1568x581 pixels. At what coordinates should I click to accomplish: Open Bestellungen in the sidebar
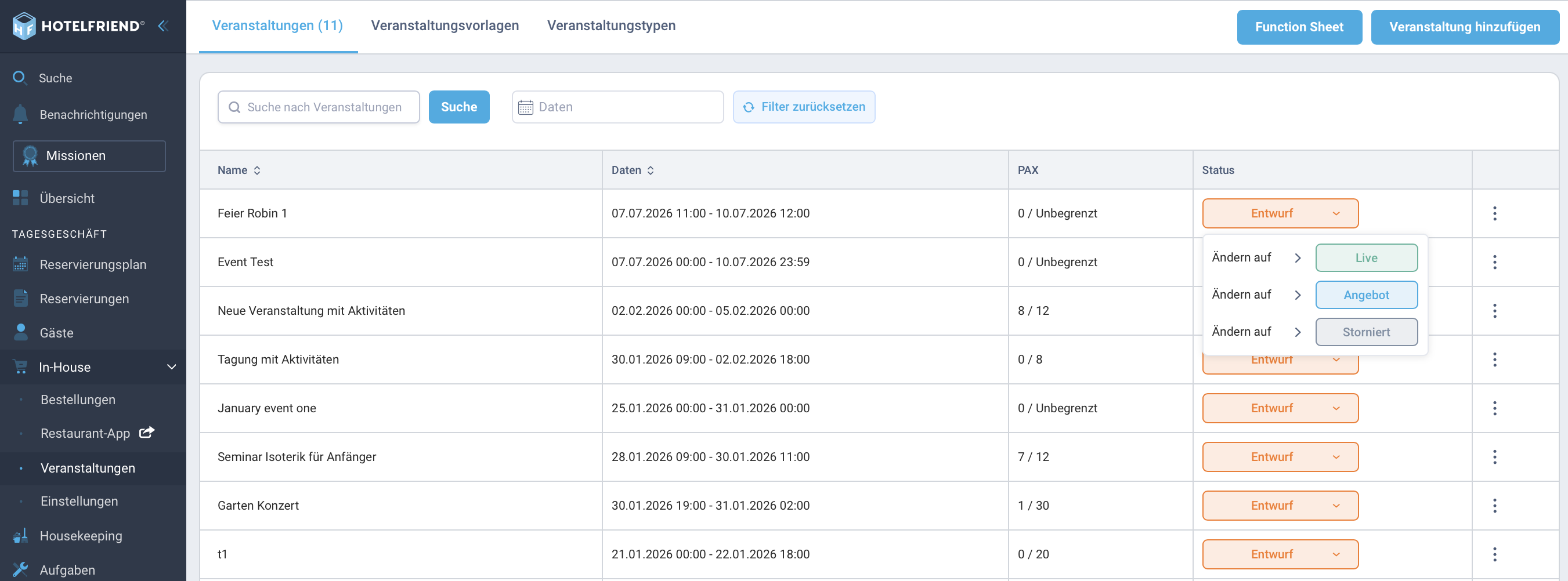78,399
